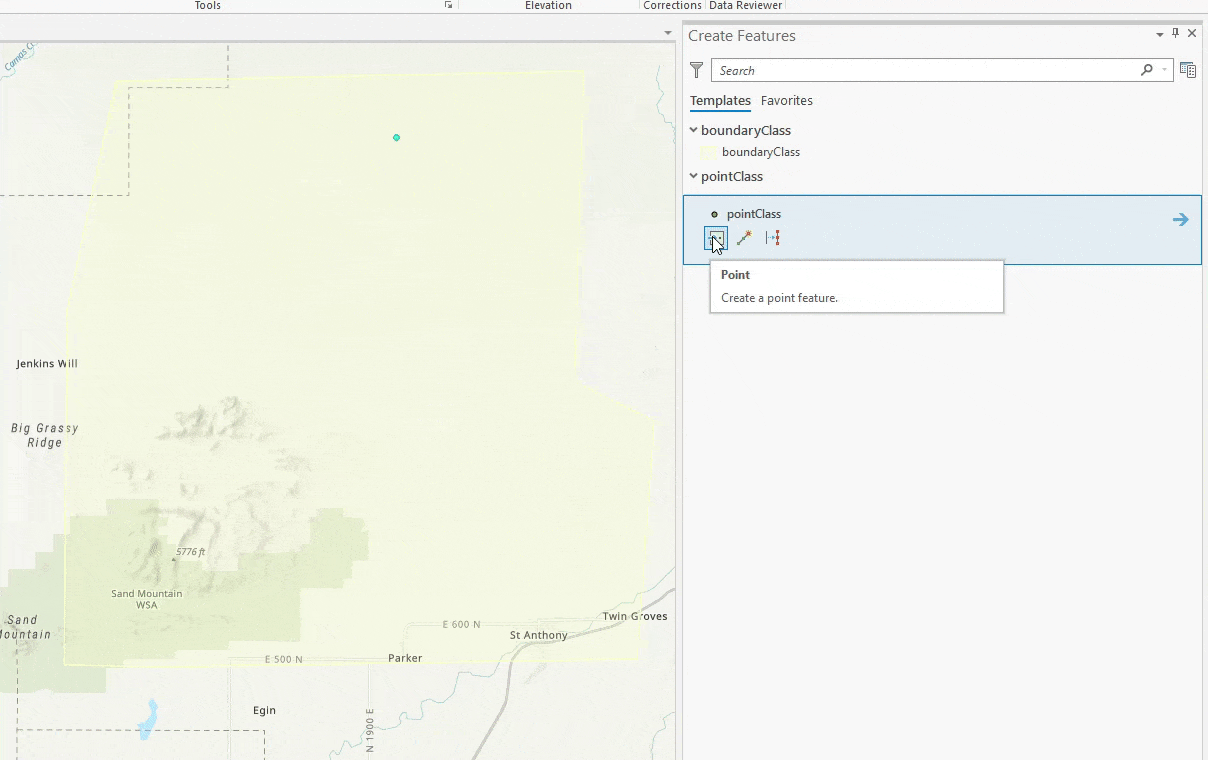Click the N 1900 E road label

[x=370, y=731]
